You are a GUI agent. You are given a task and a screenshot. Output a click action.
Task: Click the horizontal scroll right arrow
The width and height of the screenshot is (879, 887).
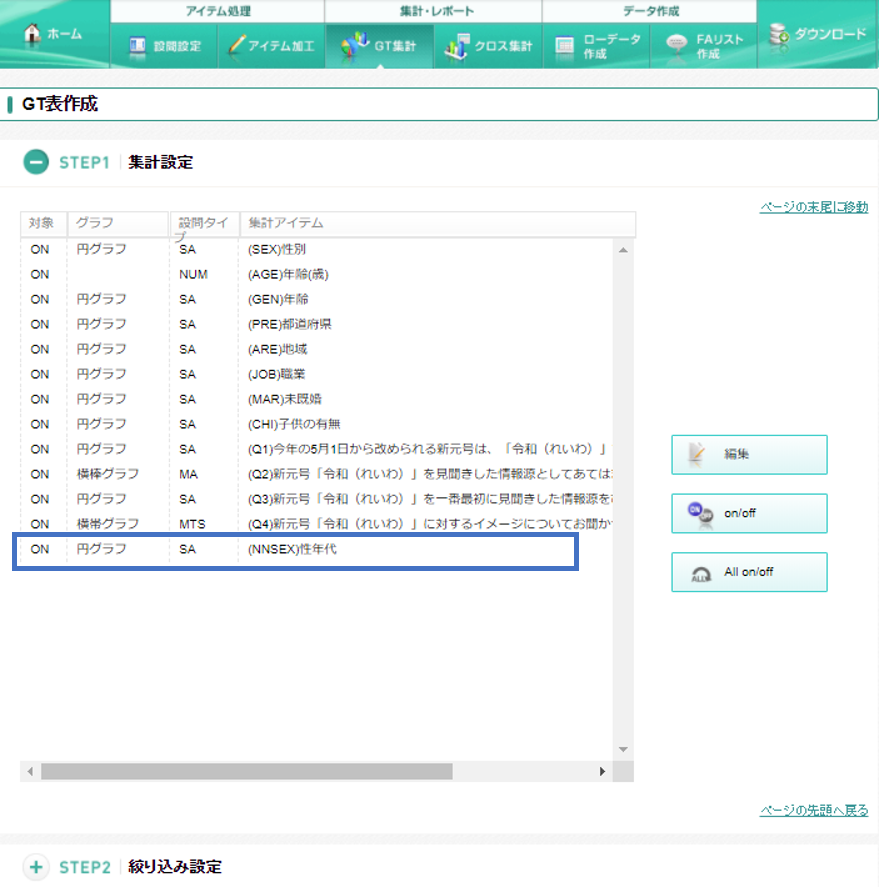click(x=602, y=771)
